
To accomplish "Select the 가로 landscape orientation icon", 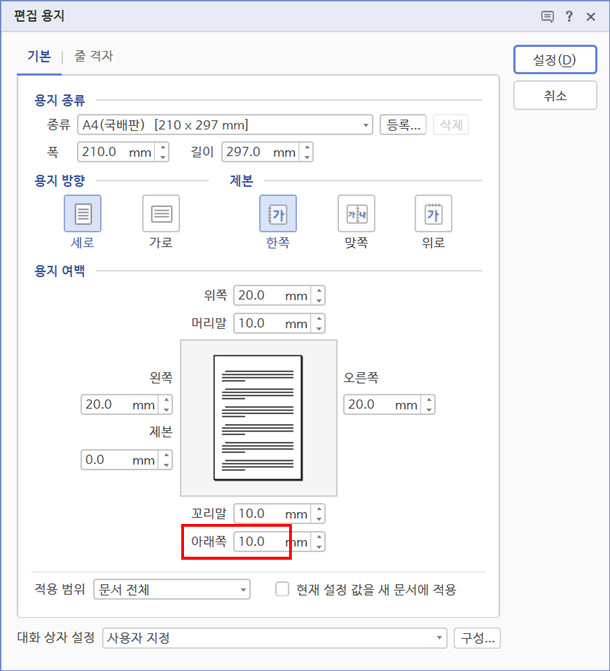I will (161, 214).
